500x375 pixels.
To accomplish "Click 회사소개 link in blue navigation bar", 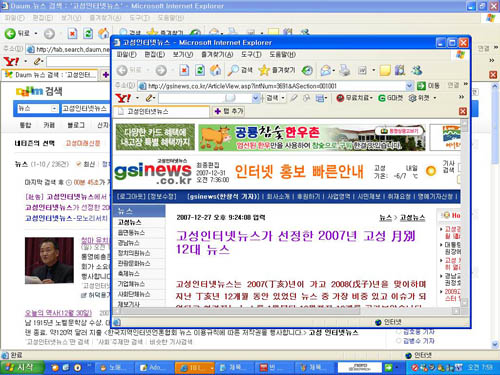I will (x=278, y=197).
